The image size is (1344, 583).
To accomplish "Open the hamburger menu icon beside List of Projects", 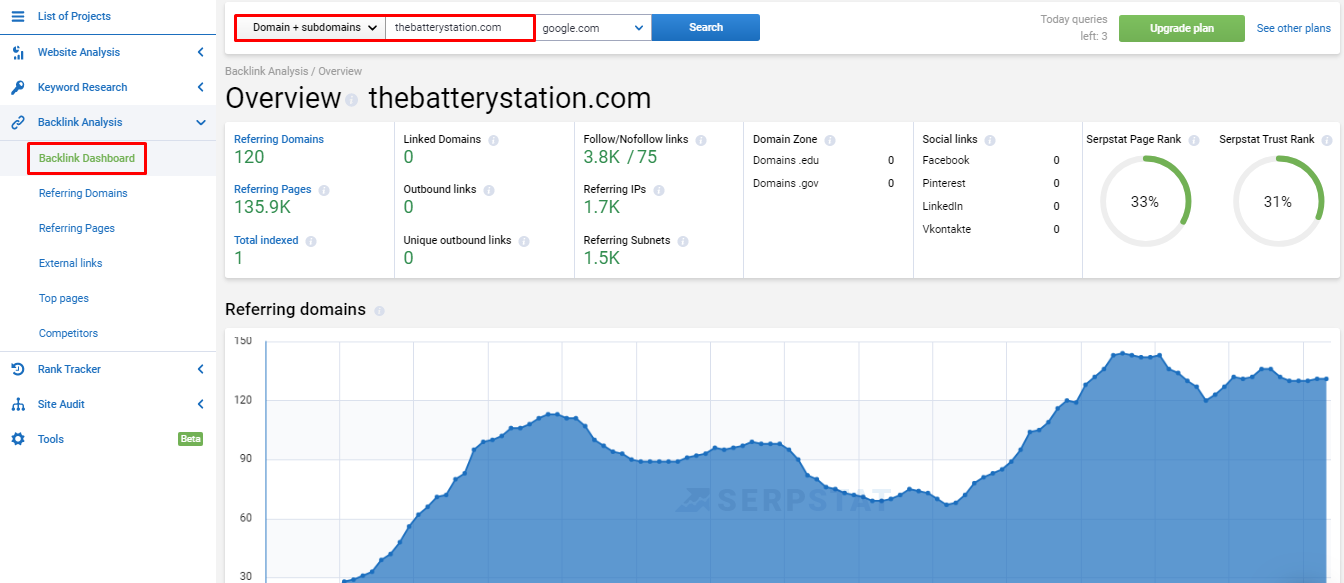I will (17, 16).
